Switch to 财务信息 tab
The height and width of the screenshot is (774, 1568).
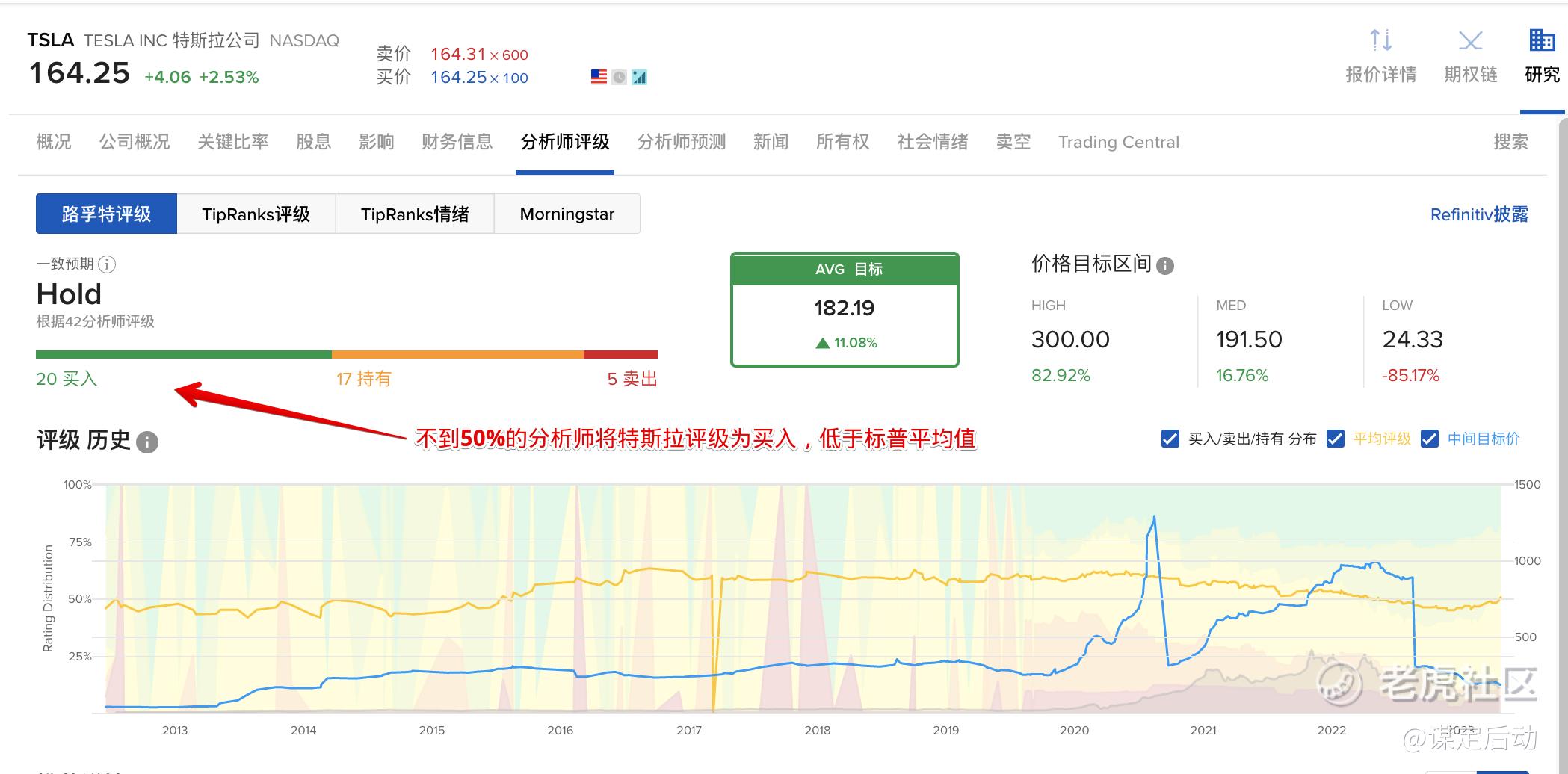tap(457, 142)
